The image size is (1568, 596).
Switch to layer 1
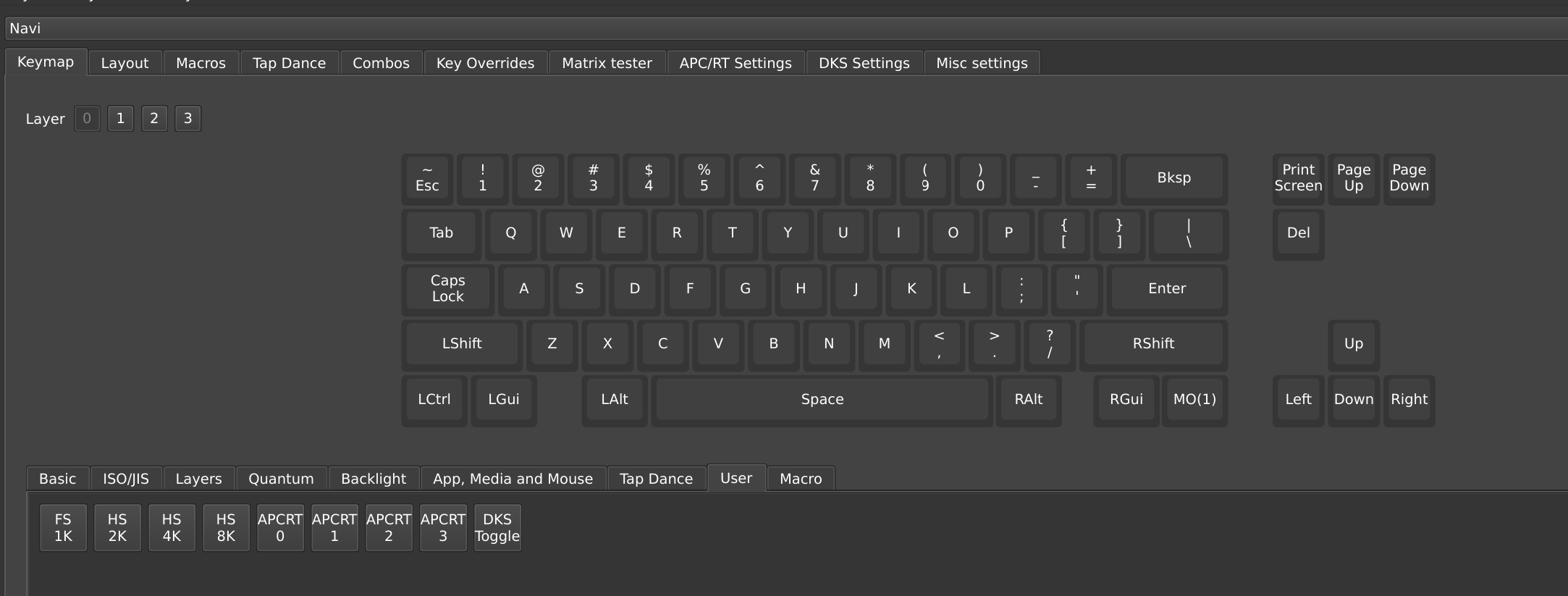coord(120,118)
